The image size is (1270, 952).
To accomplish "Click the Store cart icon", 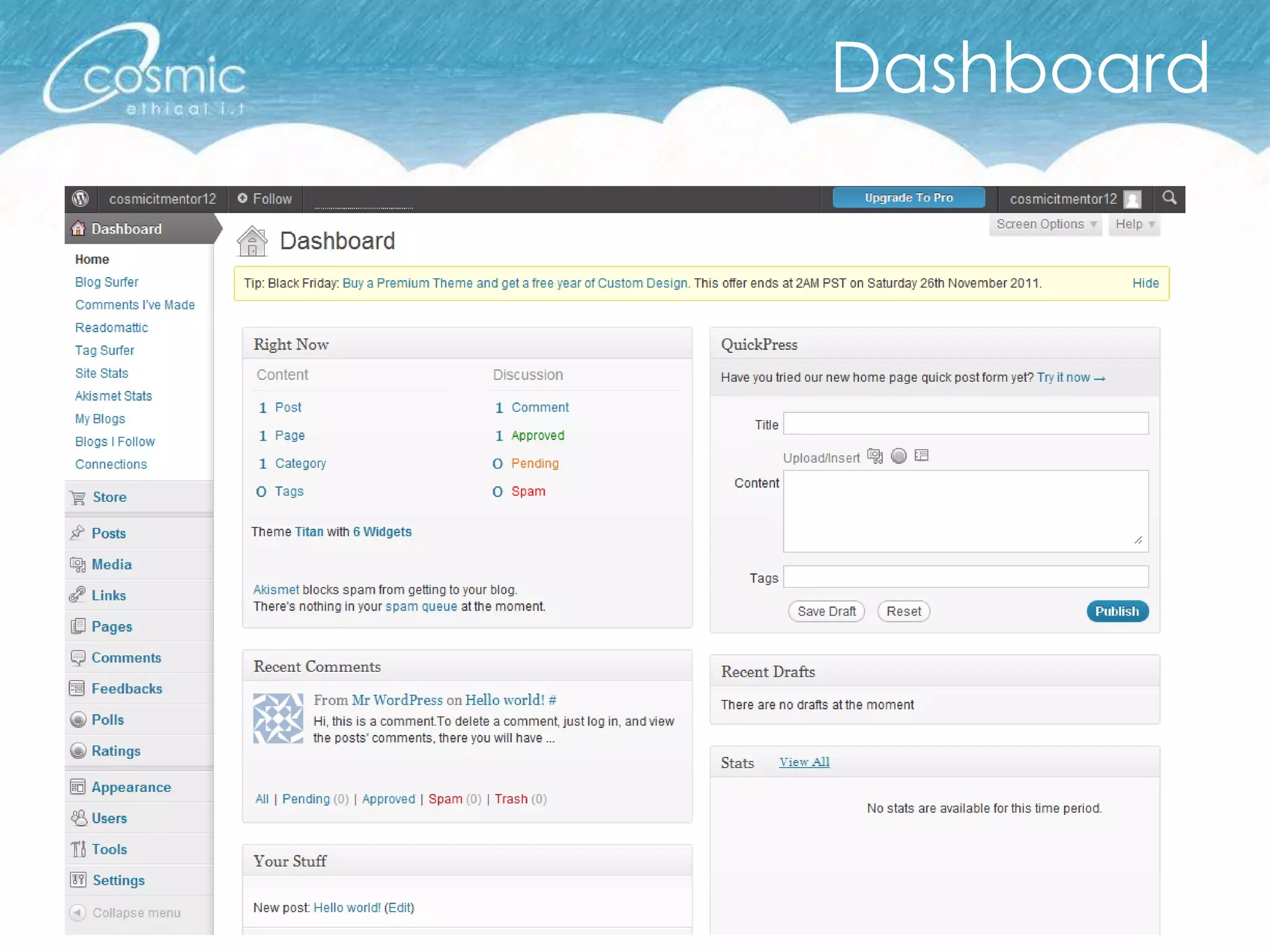I will click(78, 497).
